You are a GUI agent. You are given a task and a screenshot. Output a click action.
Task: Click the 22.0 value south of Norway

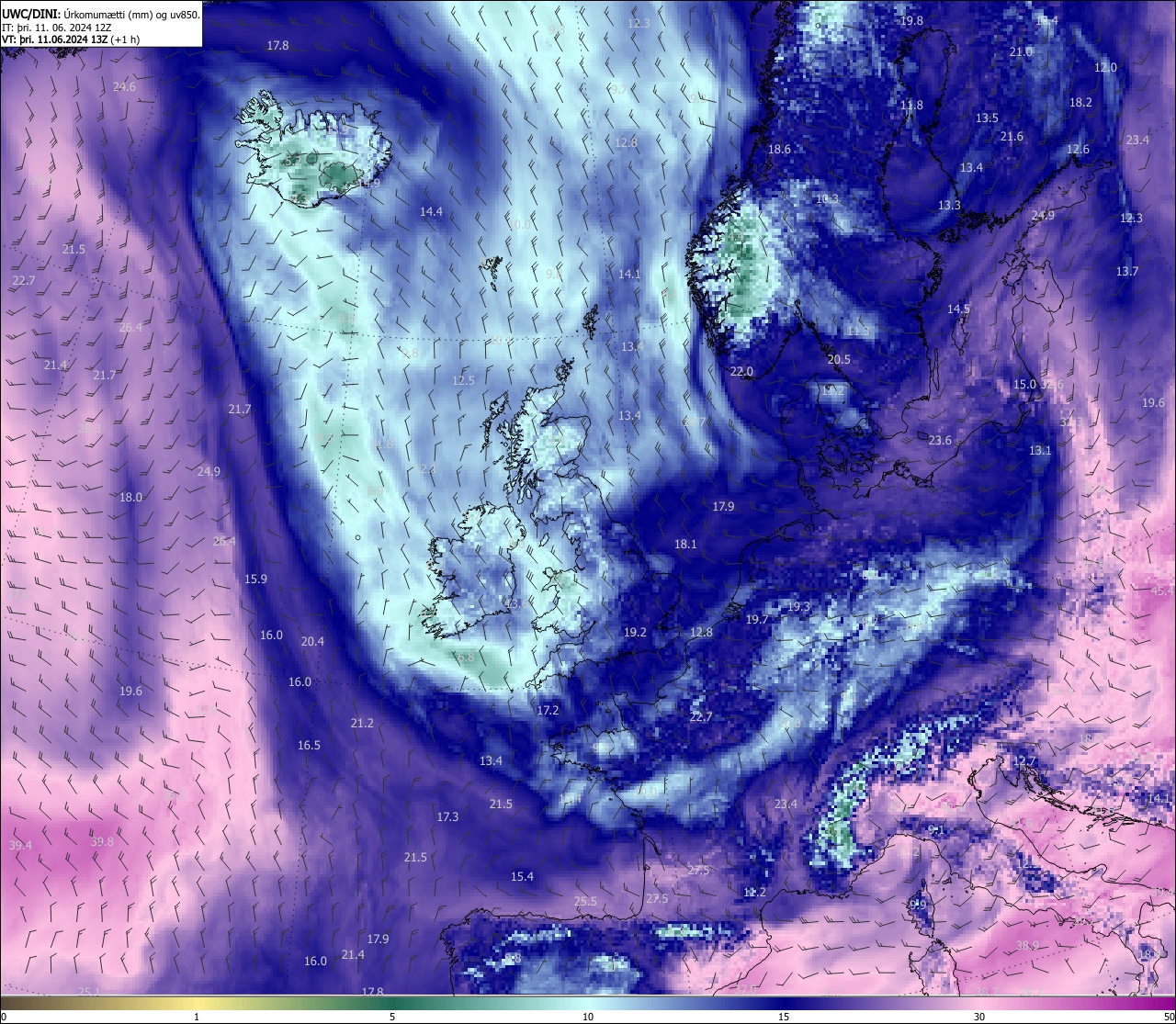741,371
